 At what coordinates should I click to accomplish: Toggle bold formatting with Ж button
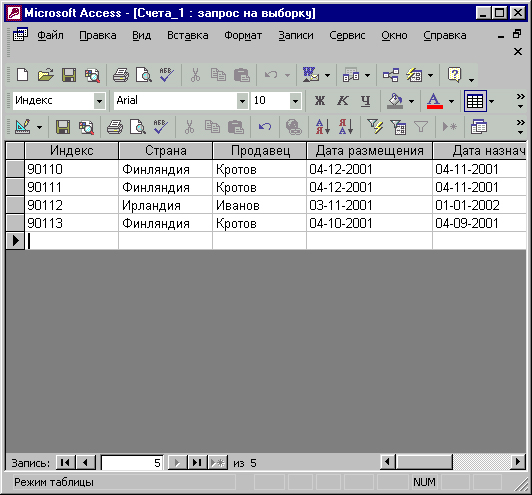click(x=320, y=101)
